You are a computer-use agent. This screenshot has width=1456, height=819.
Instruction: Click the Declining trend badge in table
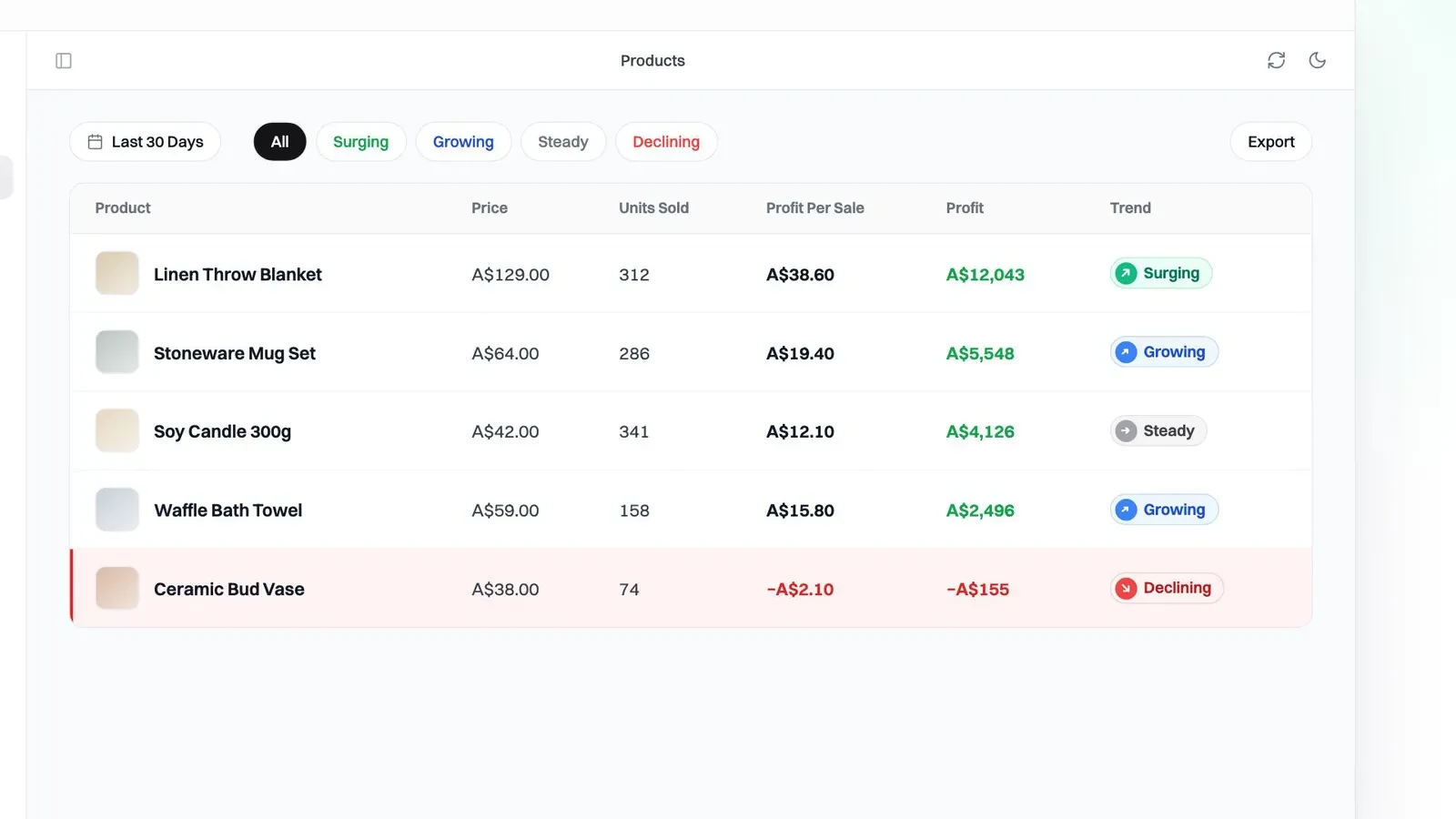(x=1167, y=588)
